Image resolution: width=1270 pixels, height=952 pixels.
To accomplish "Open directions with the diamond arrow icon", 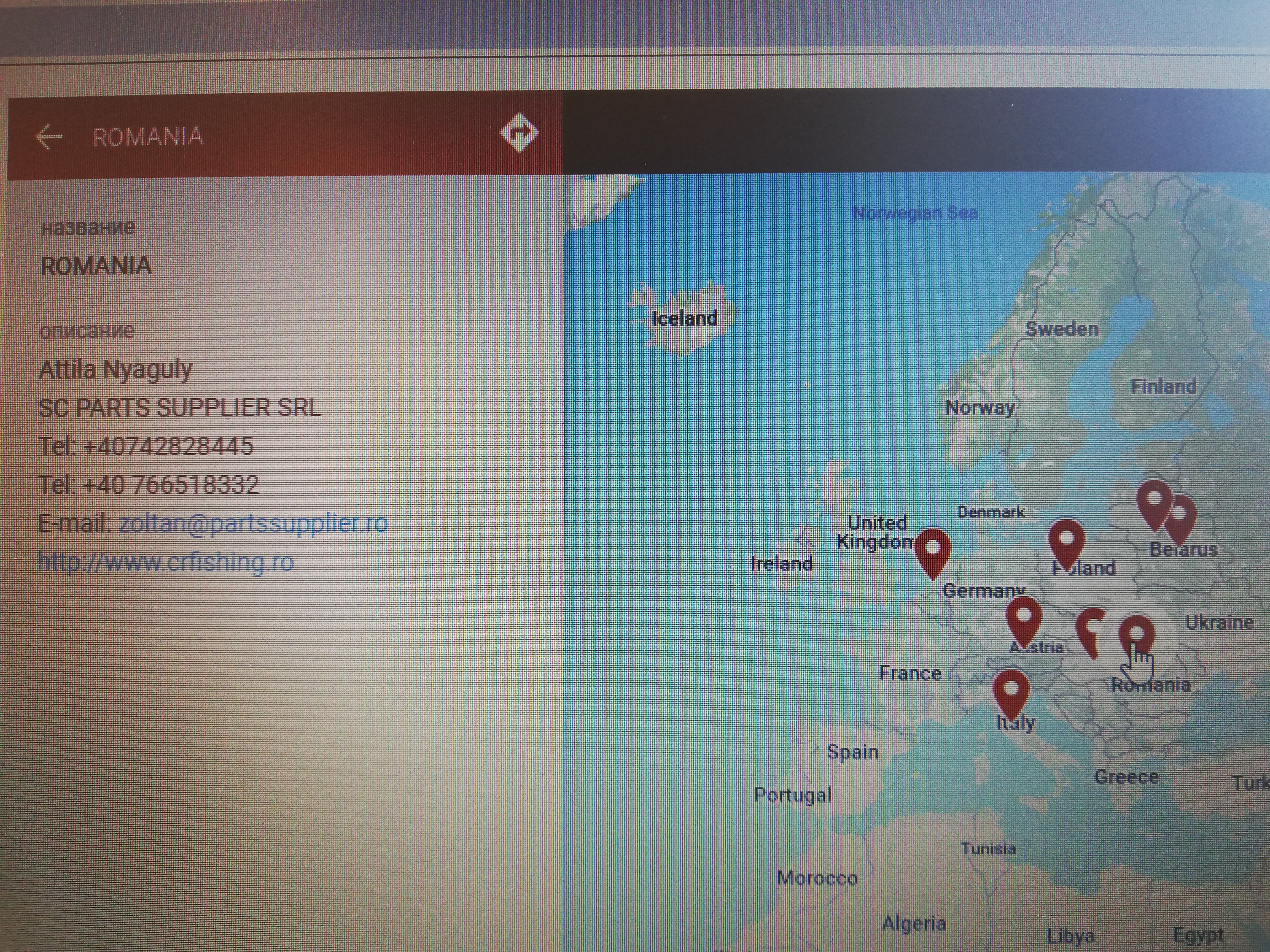I will 520,133.
